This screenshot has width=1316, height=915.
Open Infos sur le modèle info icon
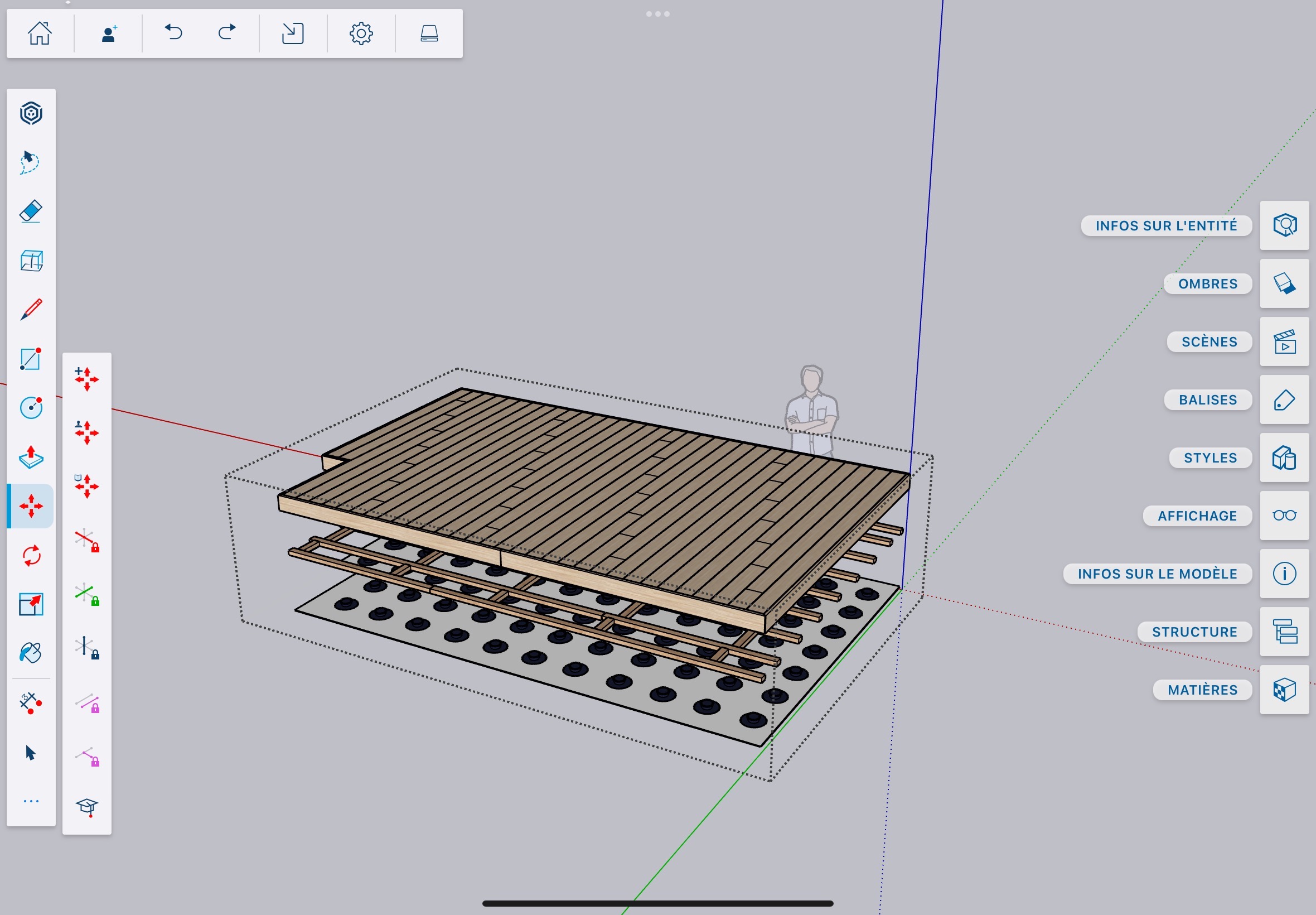coord(1284,574)
